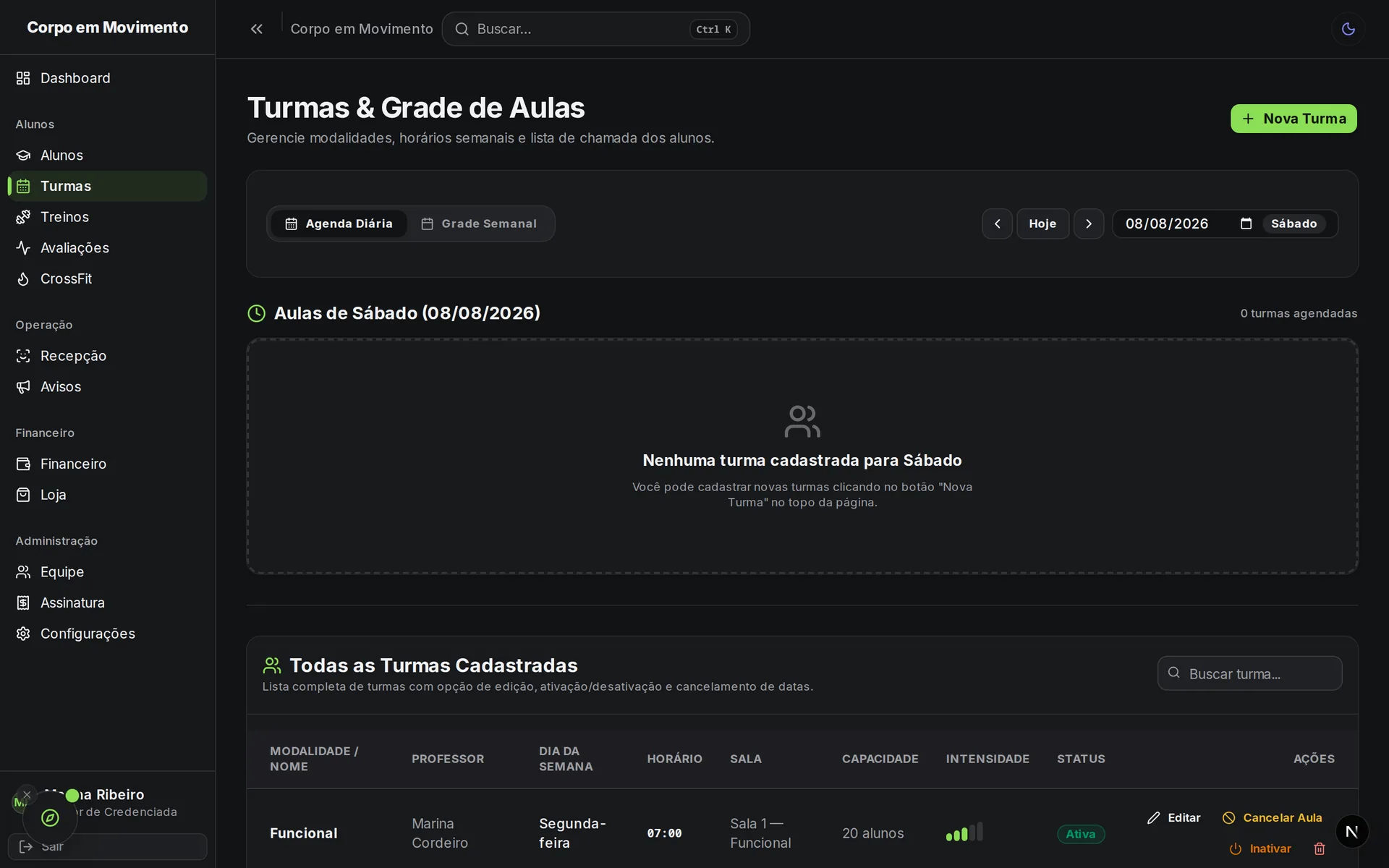Click the clock icon beside Aulas de Sábado
The height and width of the screenshot is (868, 1389).
tap(257, 313)
